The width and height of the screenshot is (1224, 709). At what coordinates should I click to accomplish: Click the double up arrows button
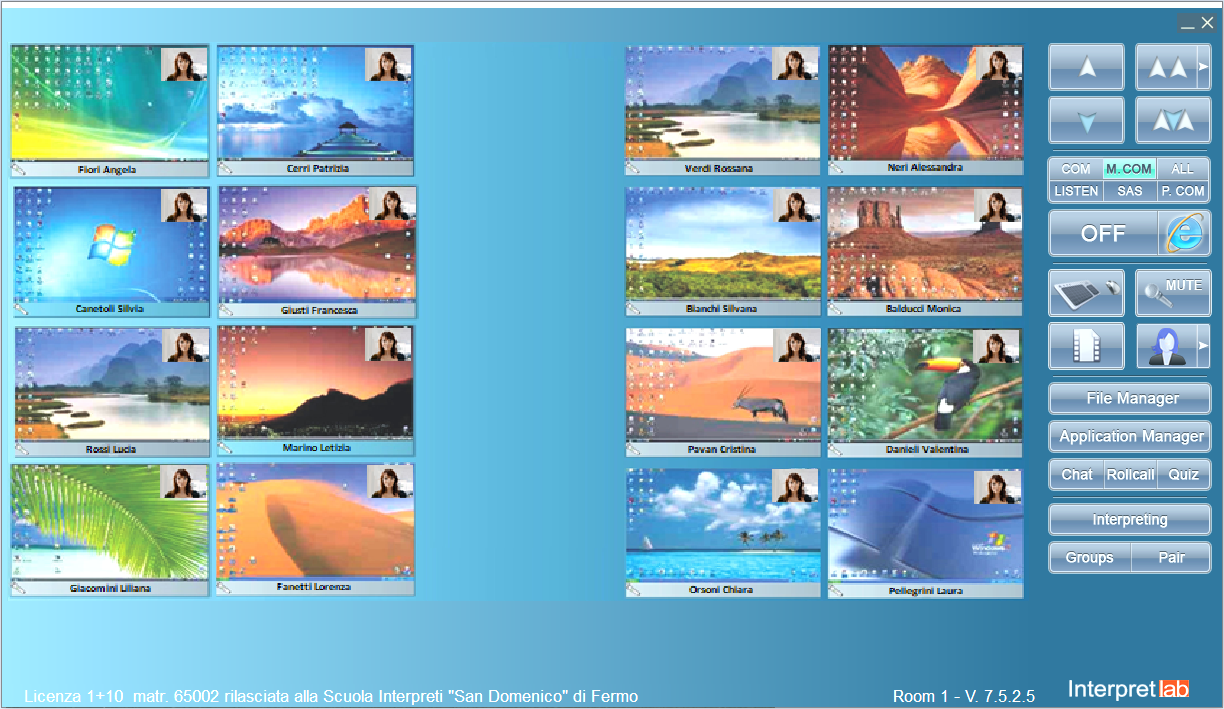(1167, 67)
